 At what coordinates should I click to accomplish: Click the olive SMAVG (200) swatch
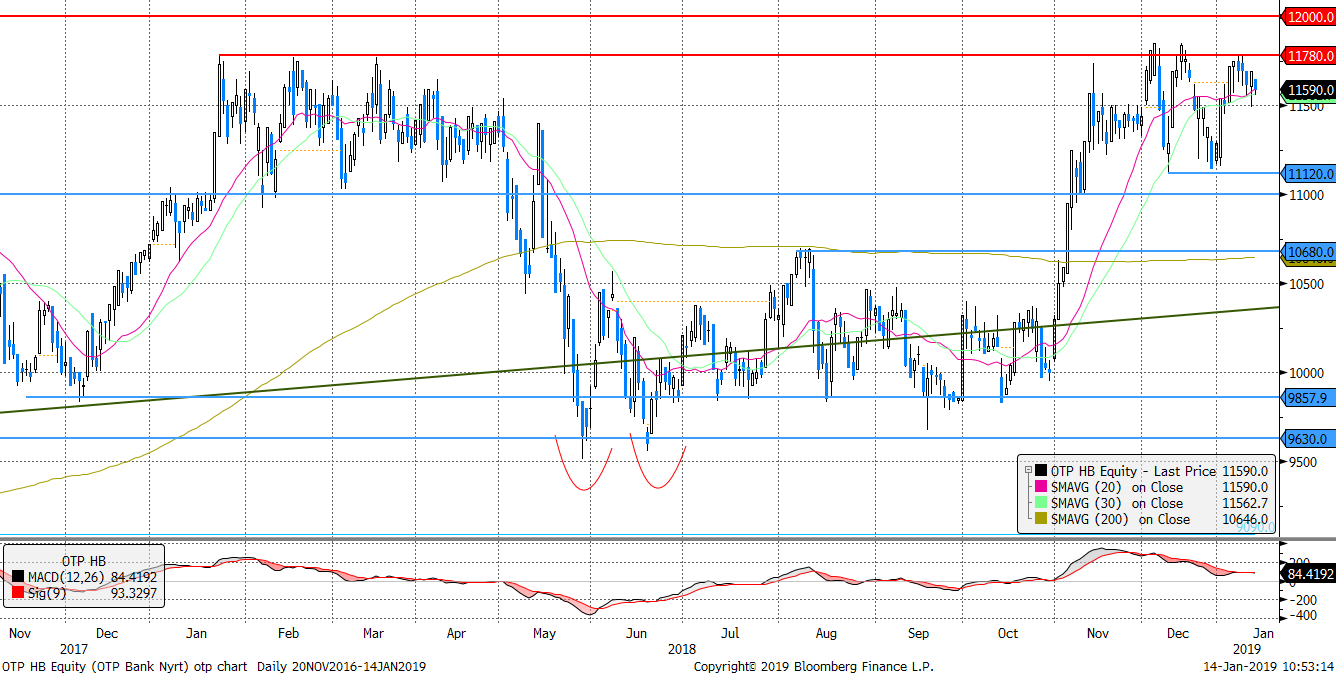(x=1041, y=519)
